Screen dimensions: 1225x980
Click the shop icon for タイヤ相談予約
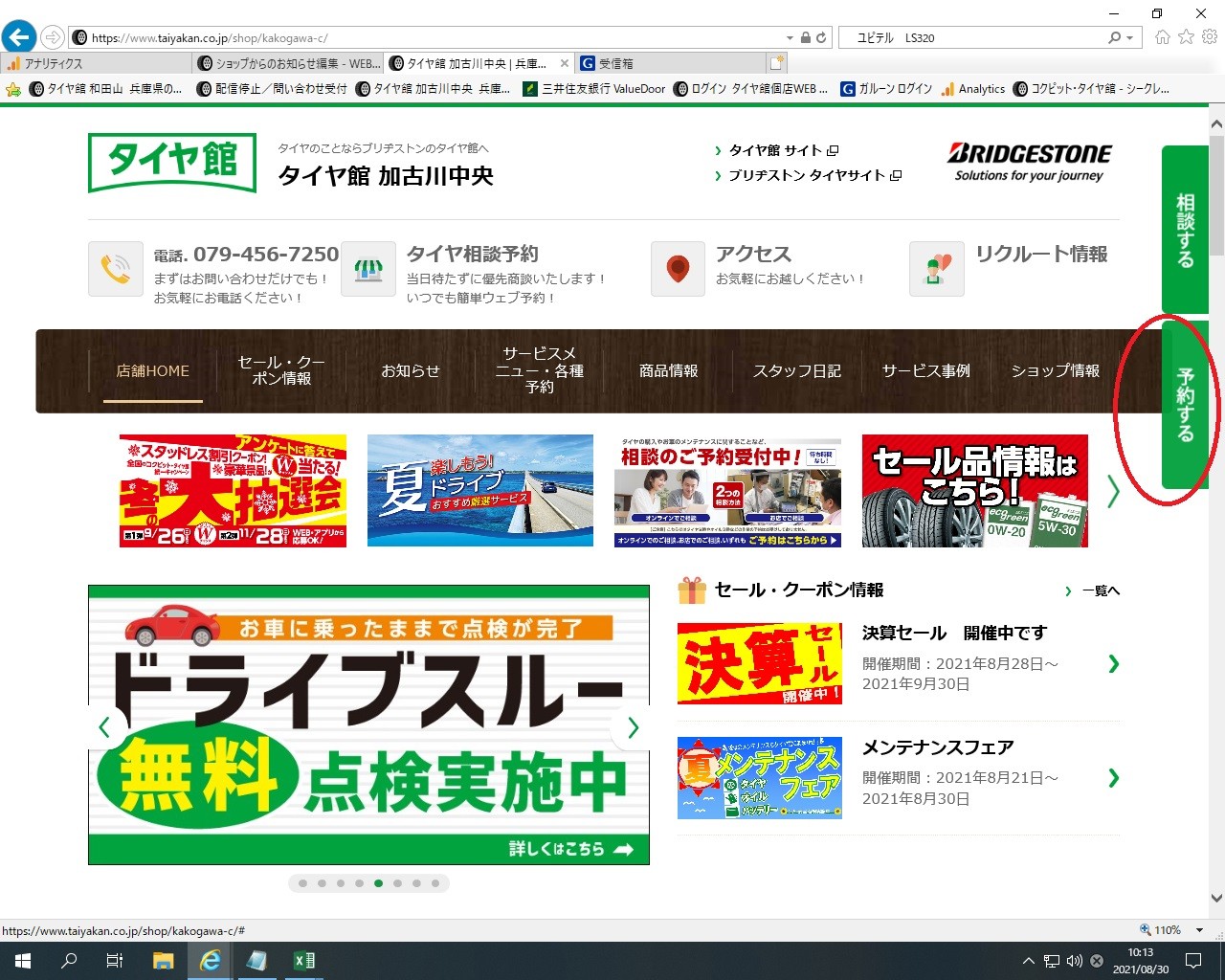368,269
